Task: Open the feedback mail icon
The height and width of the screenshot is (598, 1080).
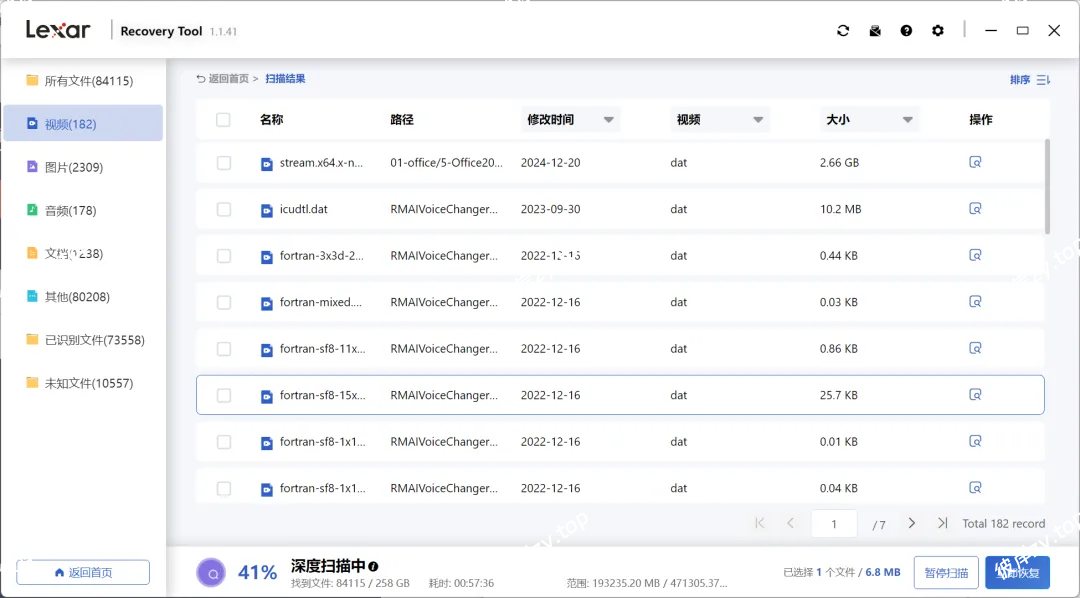Action: point(874,30)
